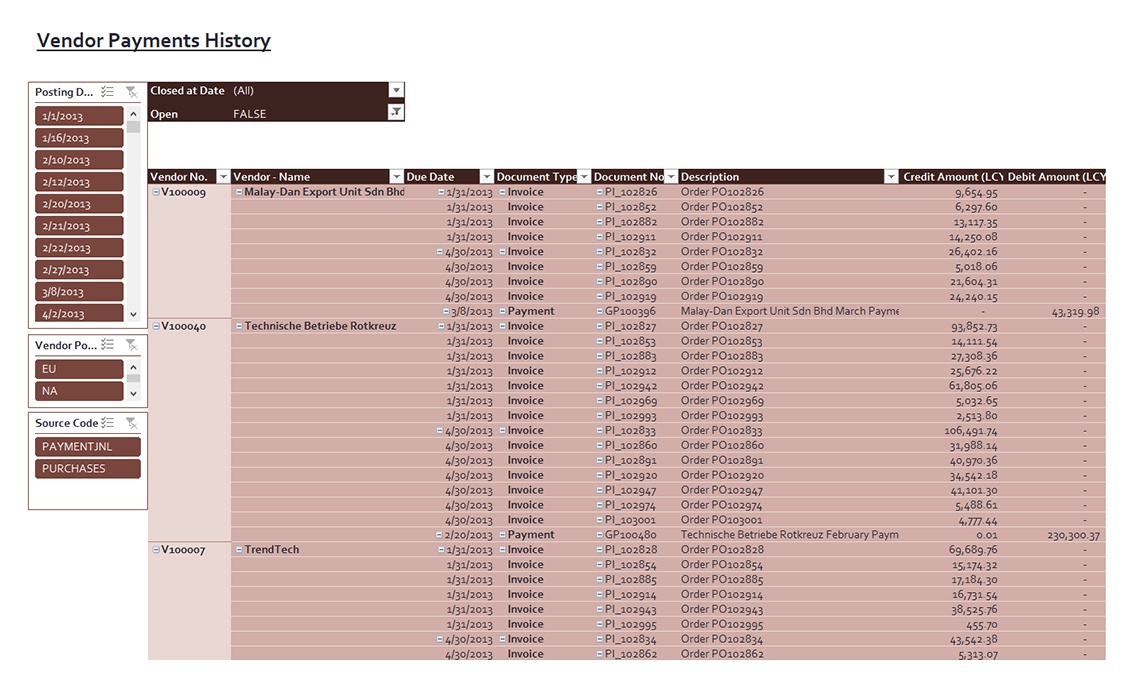Select the 106,491.74 credit amount cell
1140x687 pixels.
pos(971,430)
